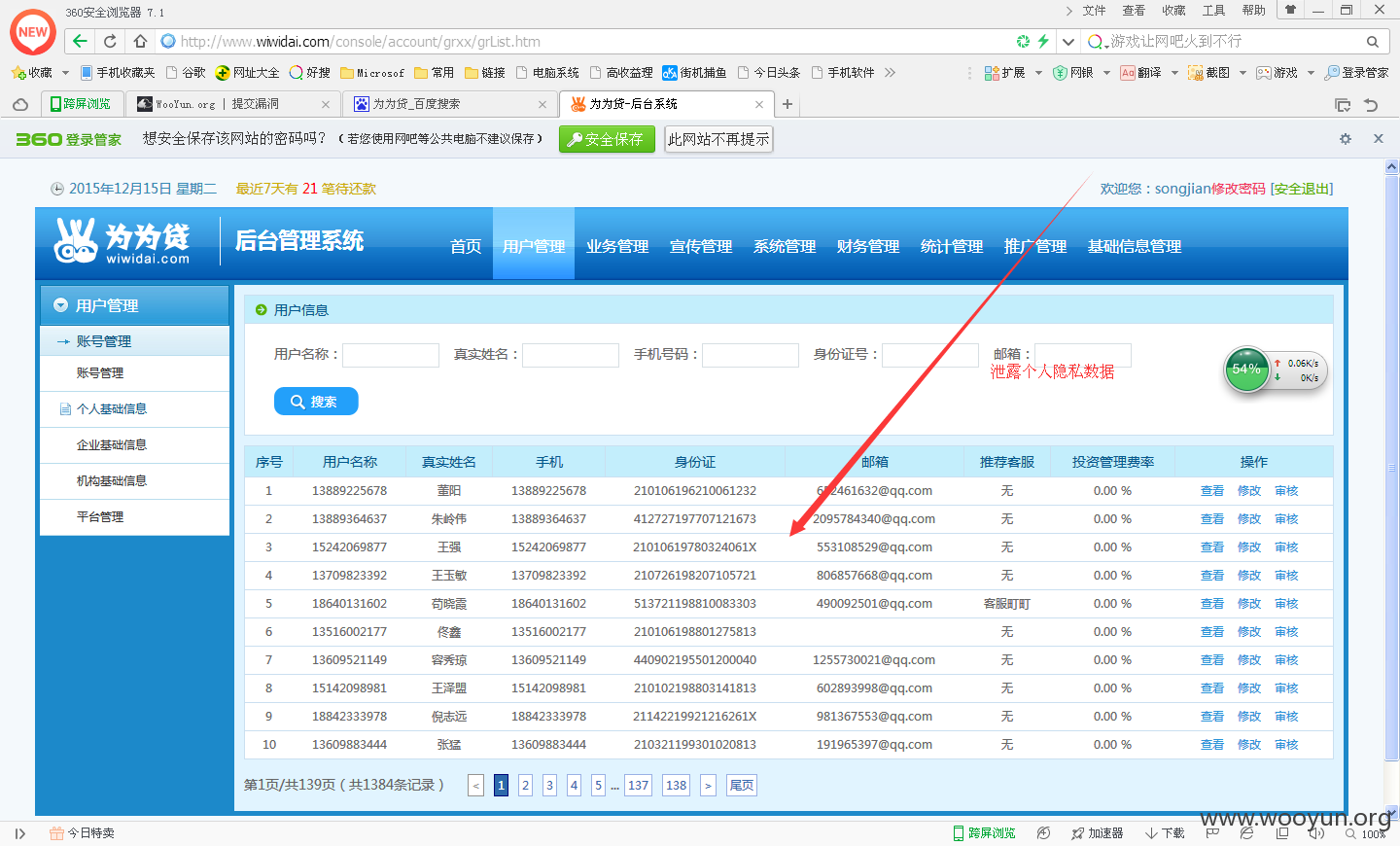Open the 翻译 translate toolbar button
1400x846 pixels.
1141,73
